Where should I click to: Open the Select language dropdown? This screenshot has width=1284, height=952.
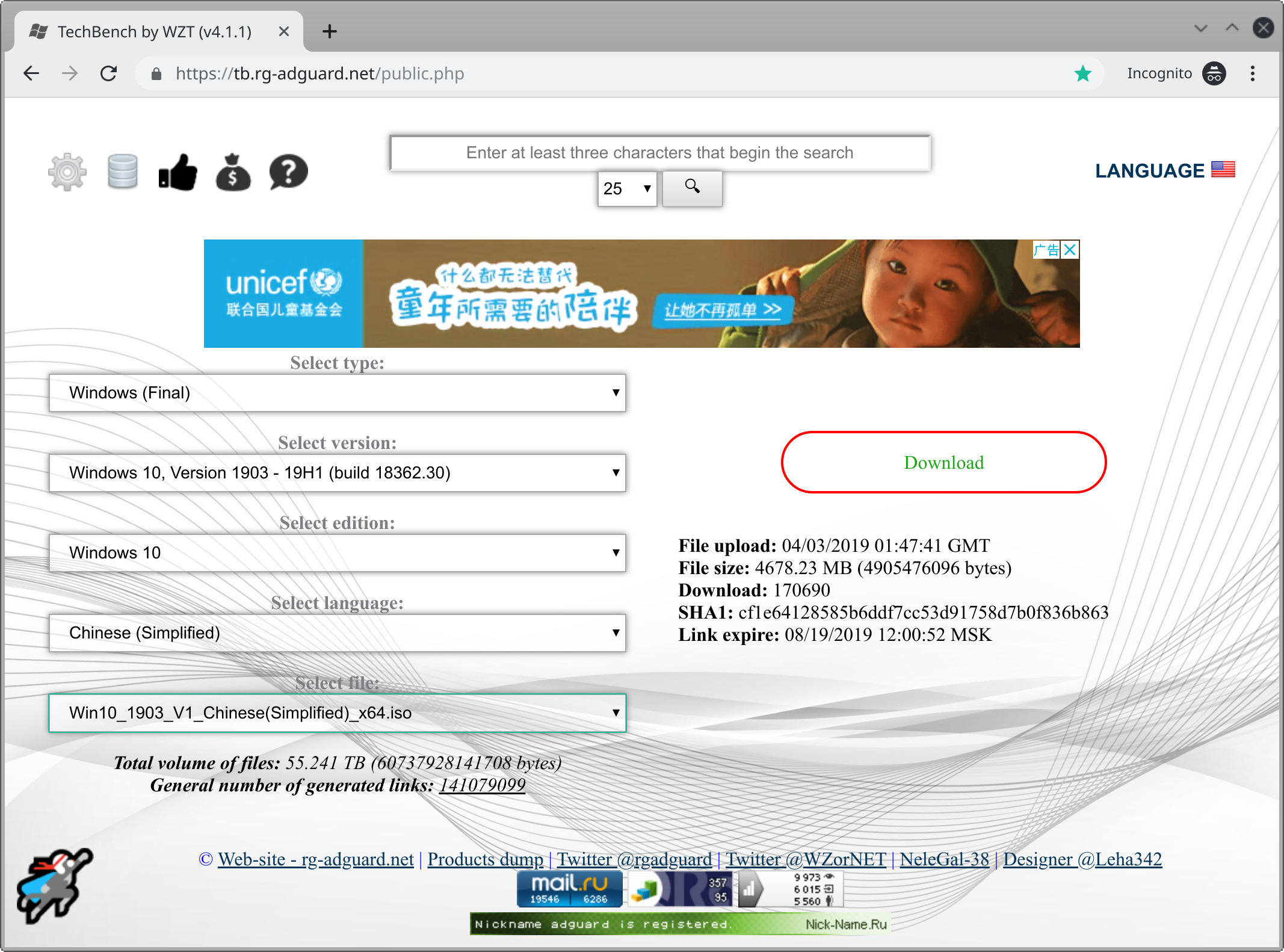338,632
